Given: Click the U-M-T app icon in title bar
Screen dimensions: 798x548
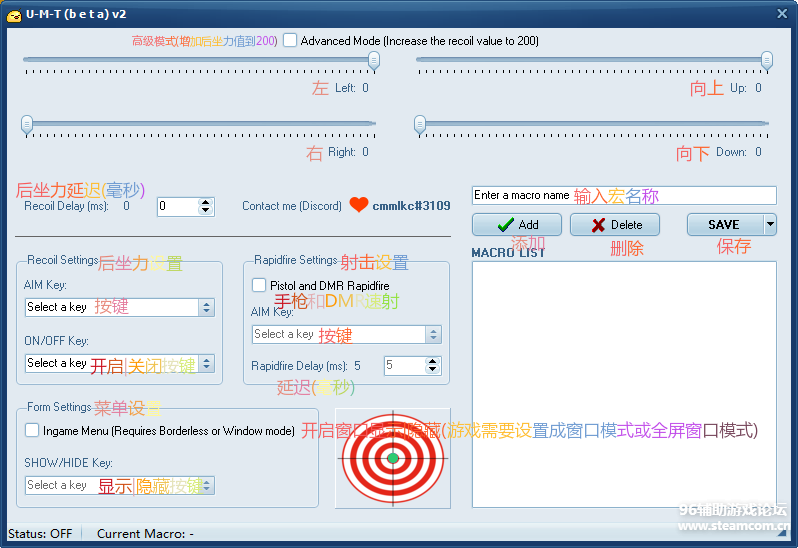Looking at the screenshot, I should point(14,13).
